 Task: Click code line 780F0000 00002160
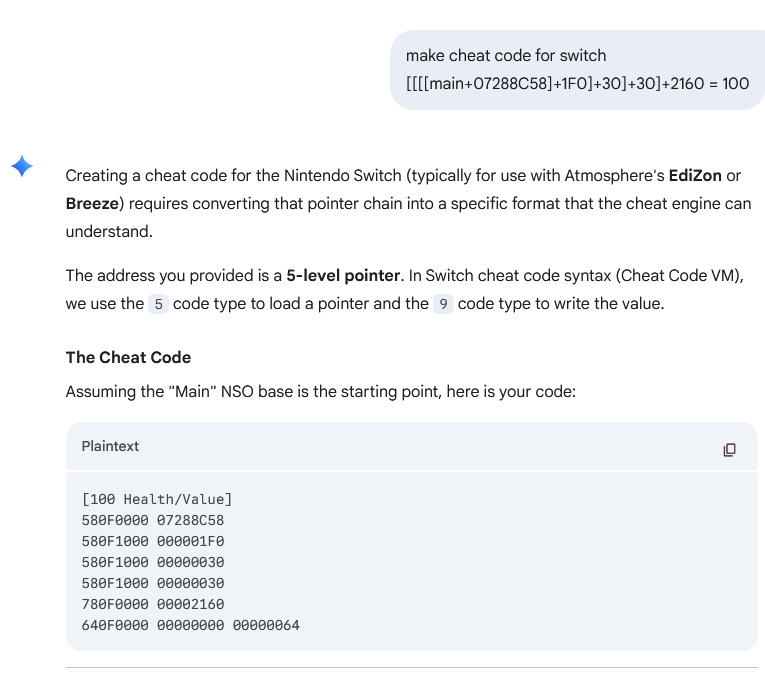tap(153, 604)
